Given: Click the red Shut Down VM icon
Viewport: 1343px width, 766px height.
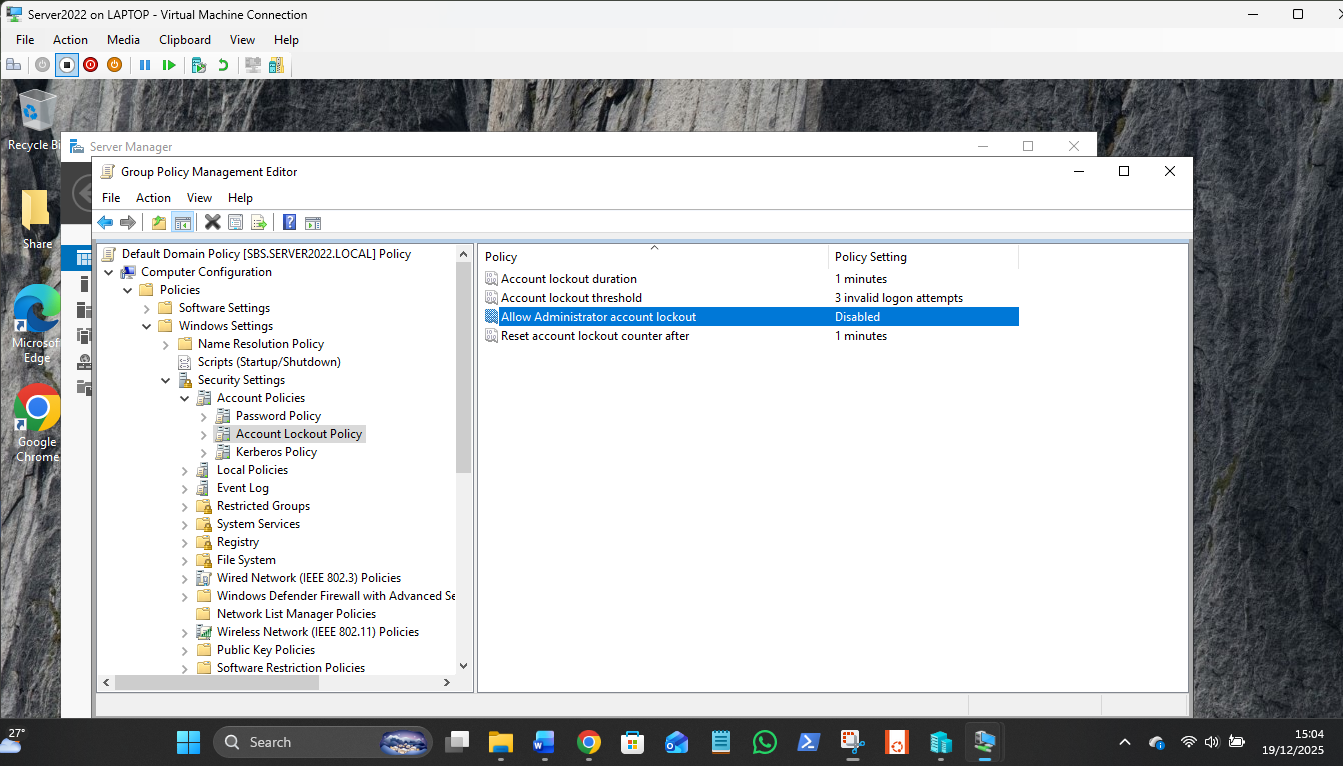Looking at the screenshot, I should (x=90, y=65).
